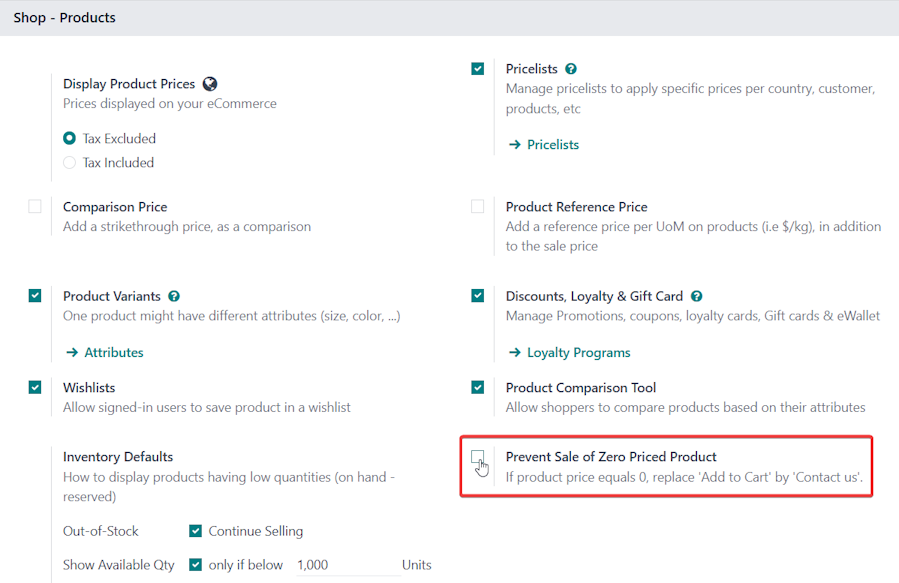Screen dimensions: 899x583
Task: Click the arrow icon before Attributes
Action: [x=72, y=353]
